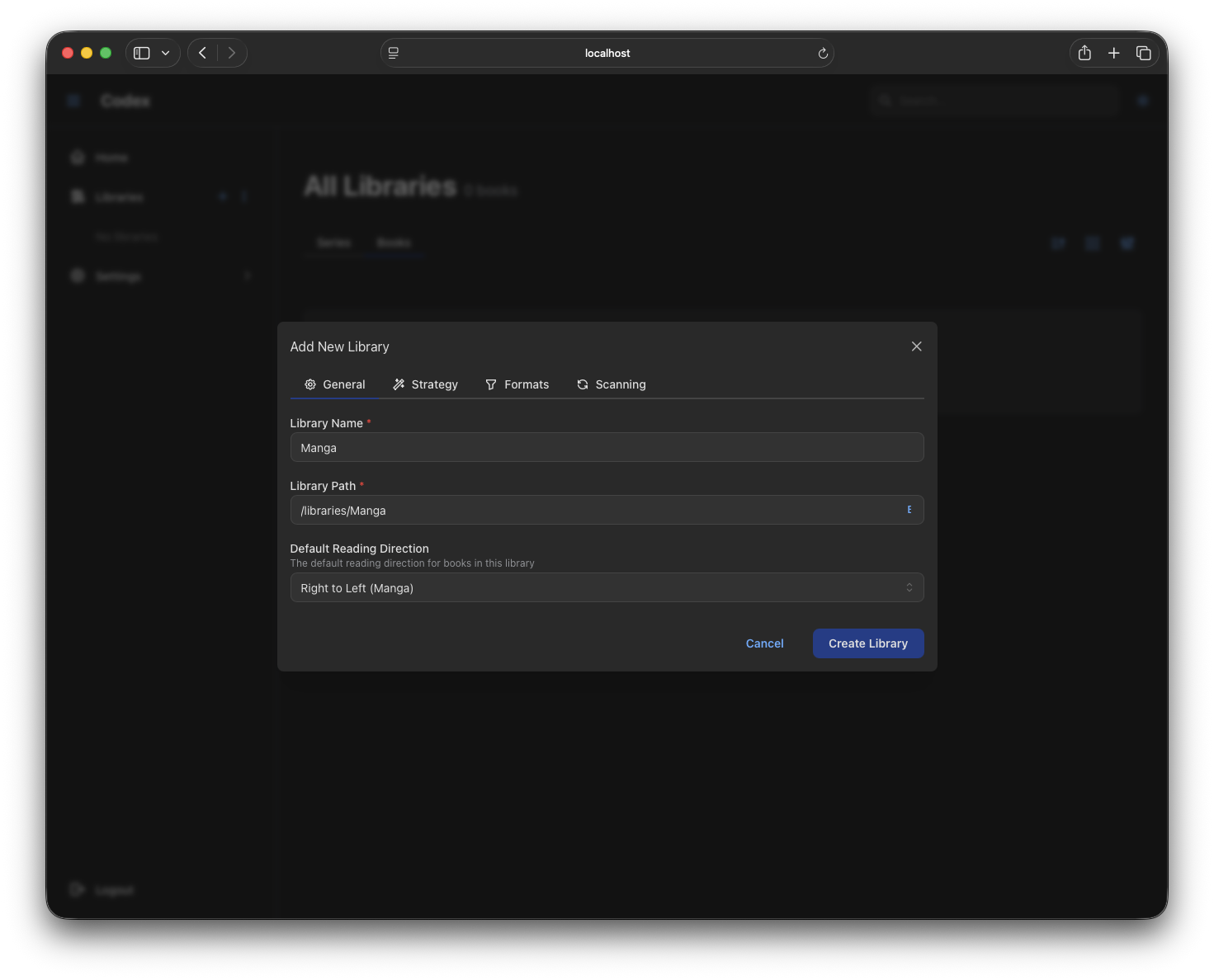Click the Share icon in the Safari toolbar
This screenshot has width=1214, height=980.
[1084, 52]
